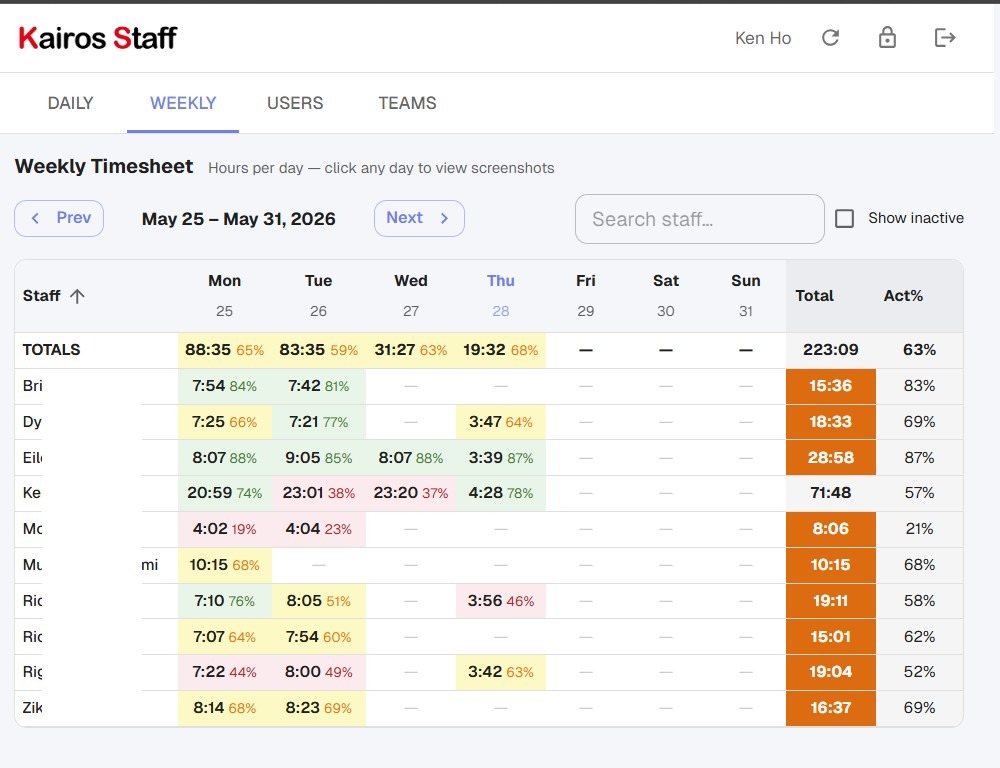Click the weekly total 223:09
Image resolution: width=1000 pixels, height=768 pixels.
coord(830,350)
